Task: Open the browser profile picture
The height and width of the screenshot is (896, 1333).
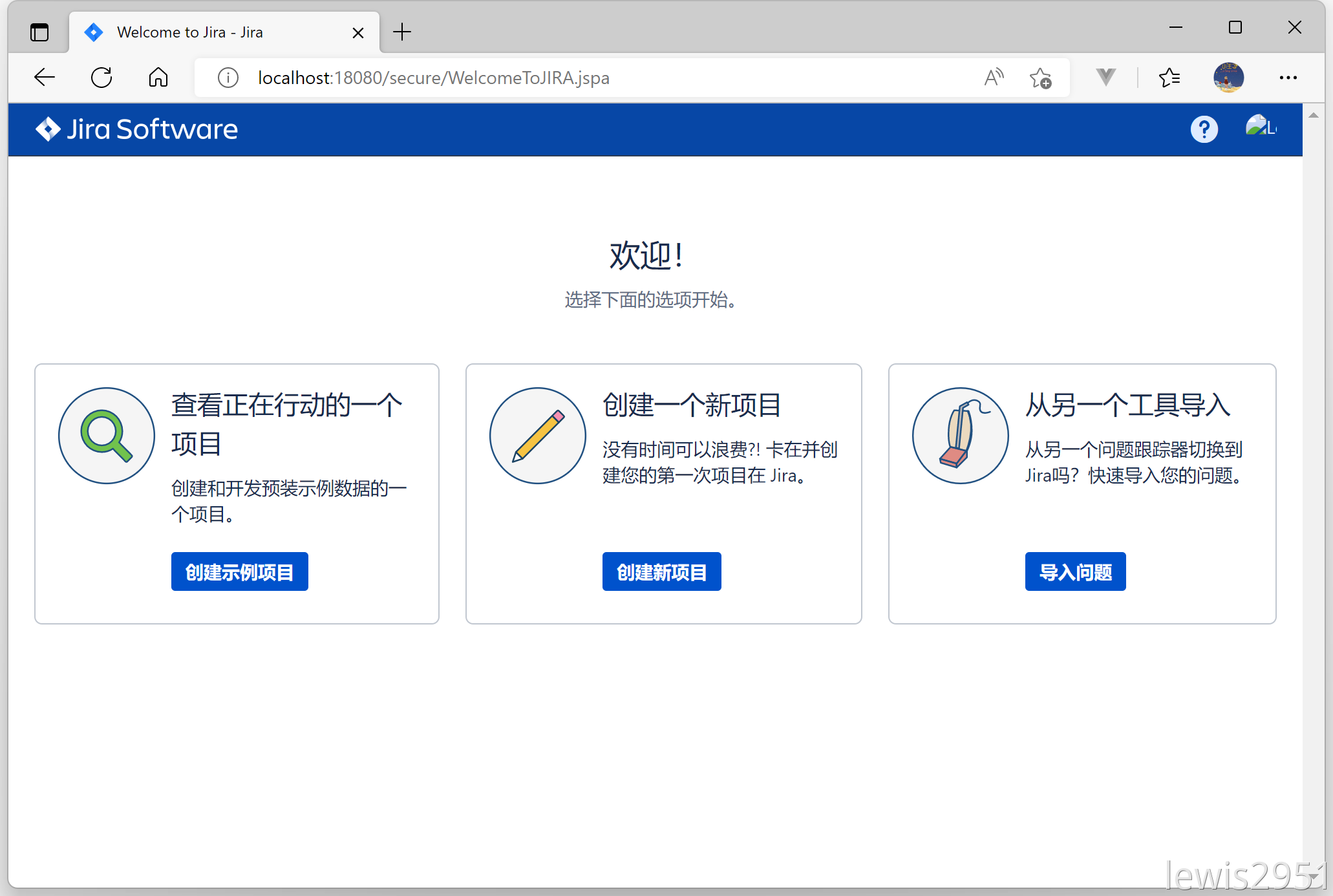Action: pyautogui.click(x=1228, y=78)
